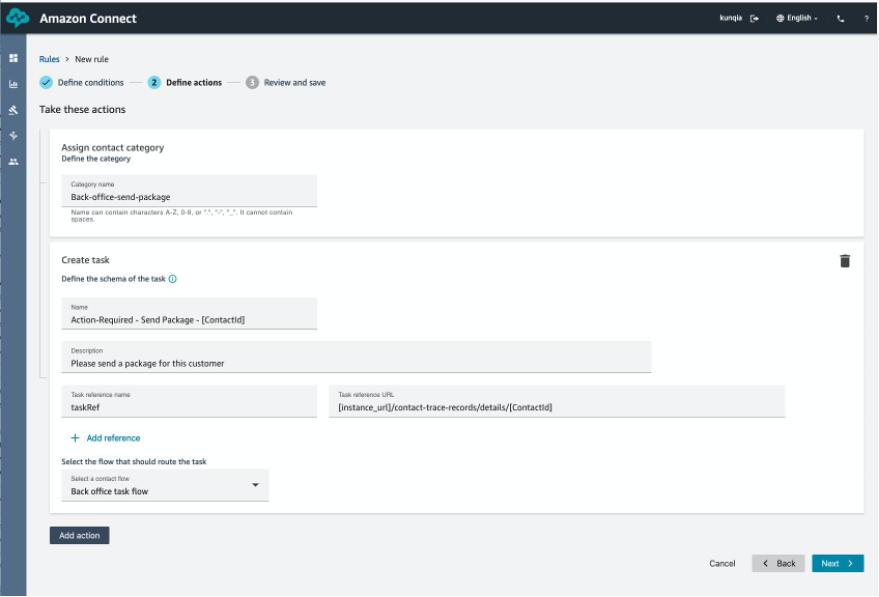The height and width of the screenshot is (597, 879).
Task: Go to Define conditions step
Action: 91,82
